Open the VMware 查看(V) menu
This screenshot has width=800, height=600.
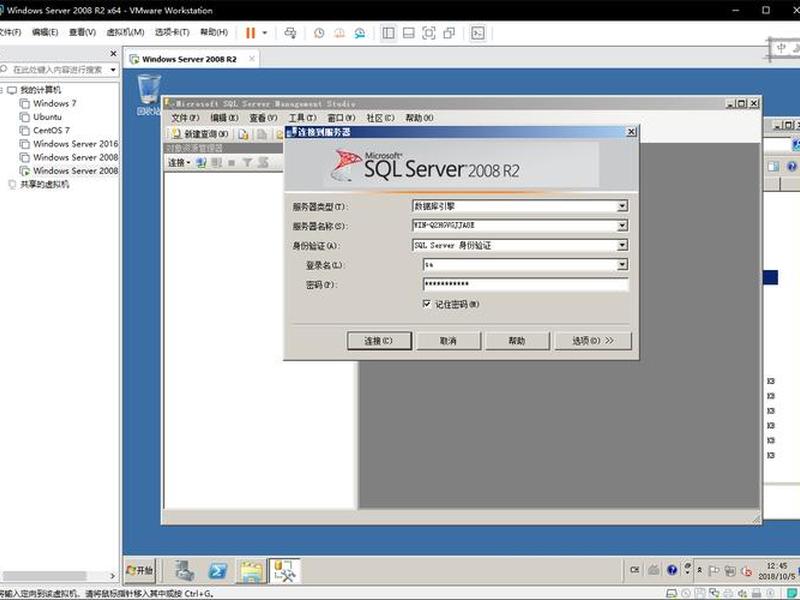tap(82, 32)
